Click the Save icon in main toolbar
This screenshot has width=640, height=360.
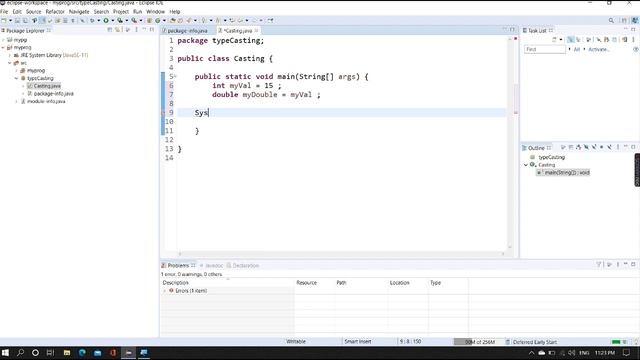[x=18, y=20]
